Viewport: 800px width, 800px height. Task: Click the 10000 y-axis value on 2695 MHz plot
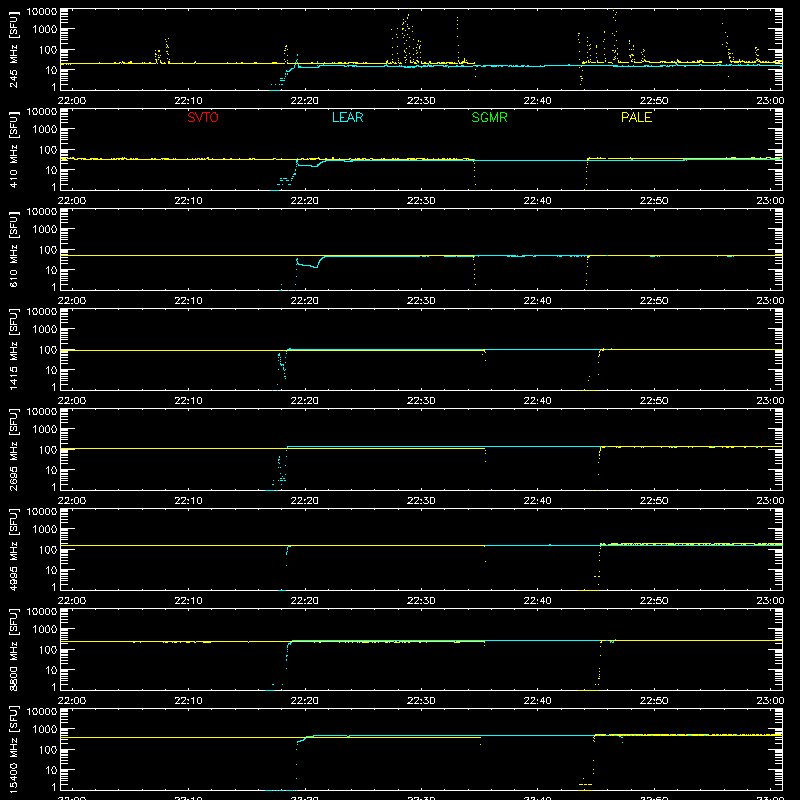pyautogui.click(x=42, y=412)
